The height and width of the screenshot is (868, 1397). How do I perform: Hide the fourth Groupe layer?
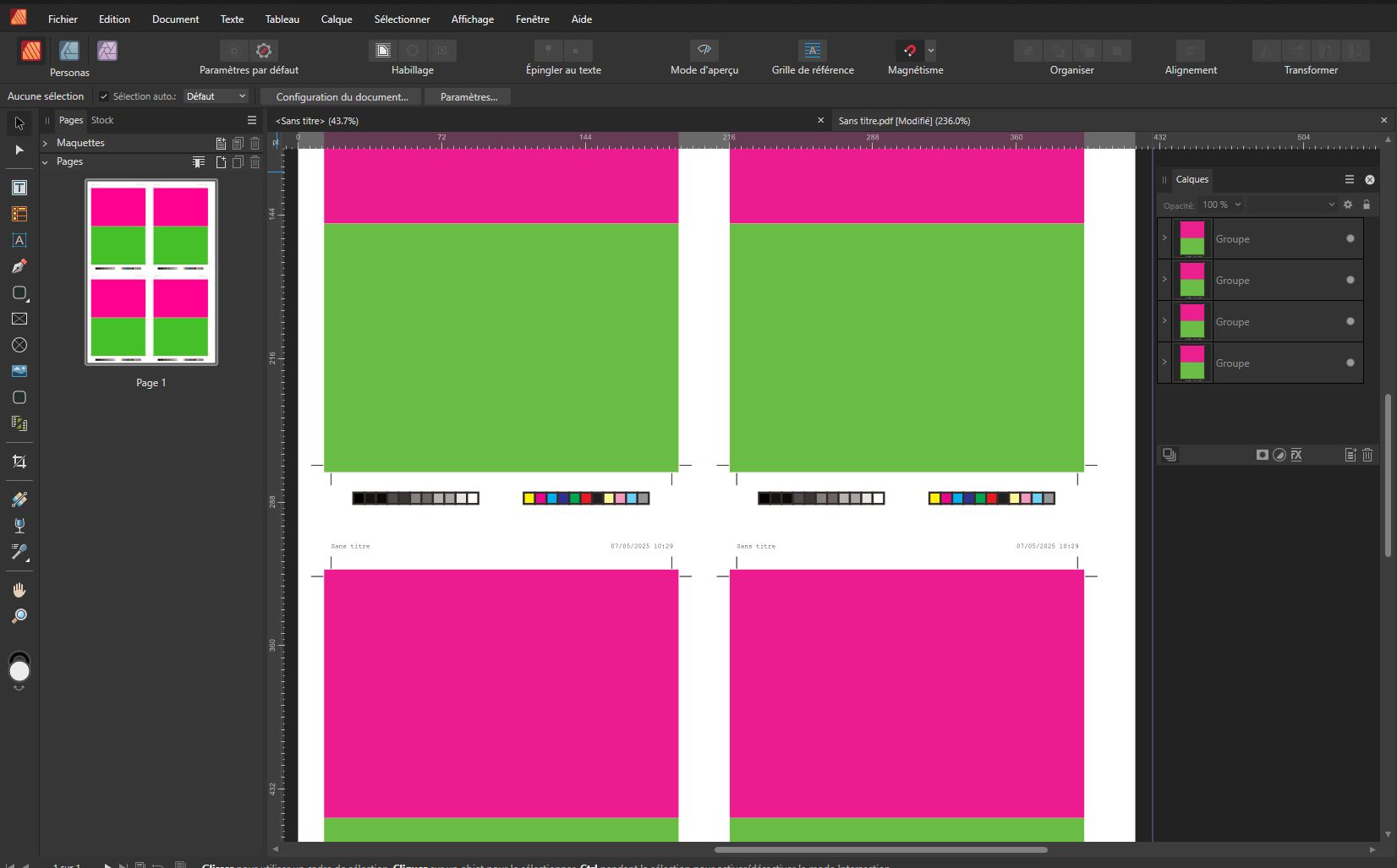[x=1350, y=363]
